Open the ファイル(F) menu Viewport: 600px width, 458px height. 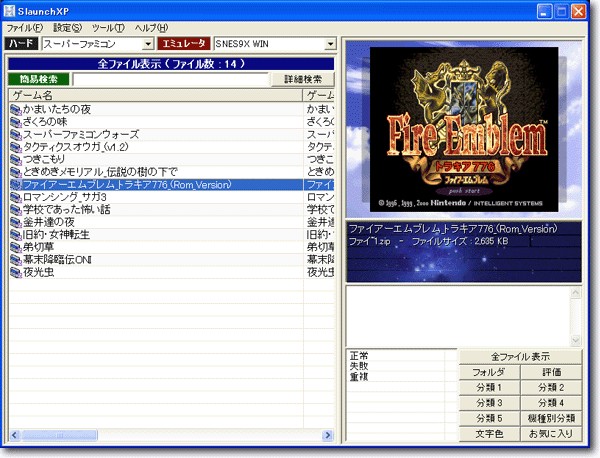pyautogui.click(x=24, y=28)
